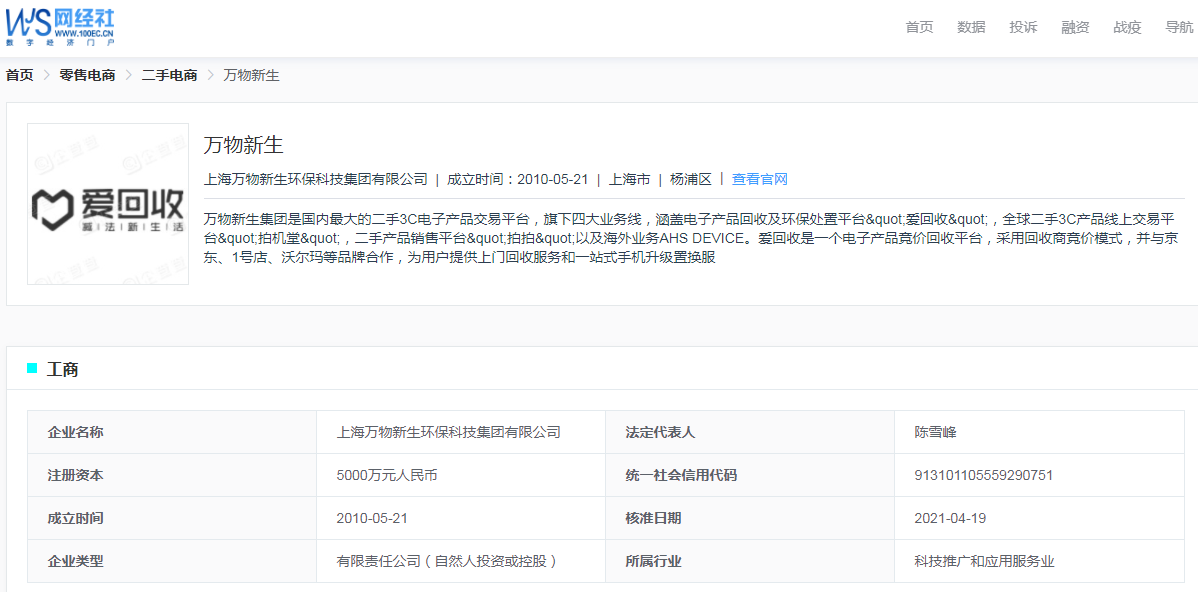The image size is (1198, 592).
Task: Click the 万物新生 company title heading
Action: 244,146
